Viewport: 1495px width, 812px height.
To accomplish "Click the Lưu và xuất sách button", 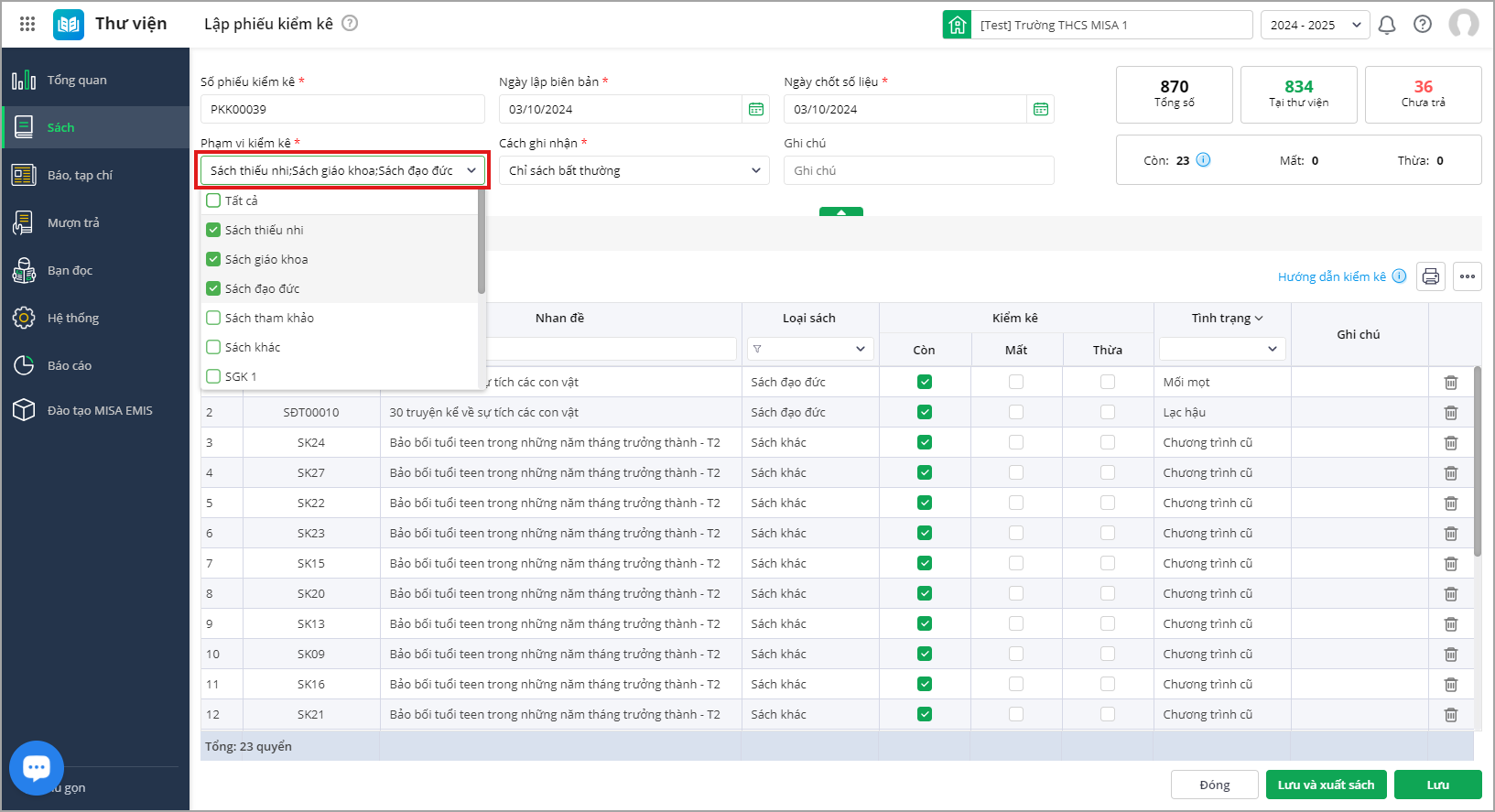I will tap(1326, 785).
